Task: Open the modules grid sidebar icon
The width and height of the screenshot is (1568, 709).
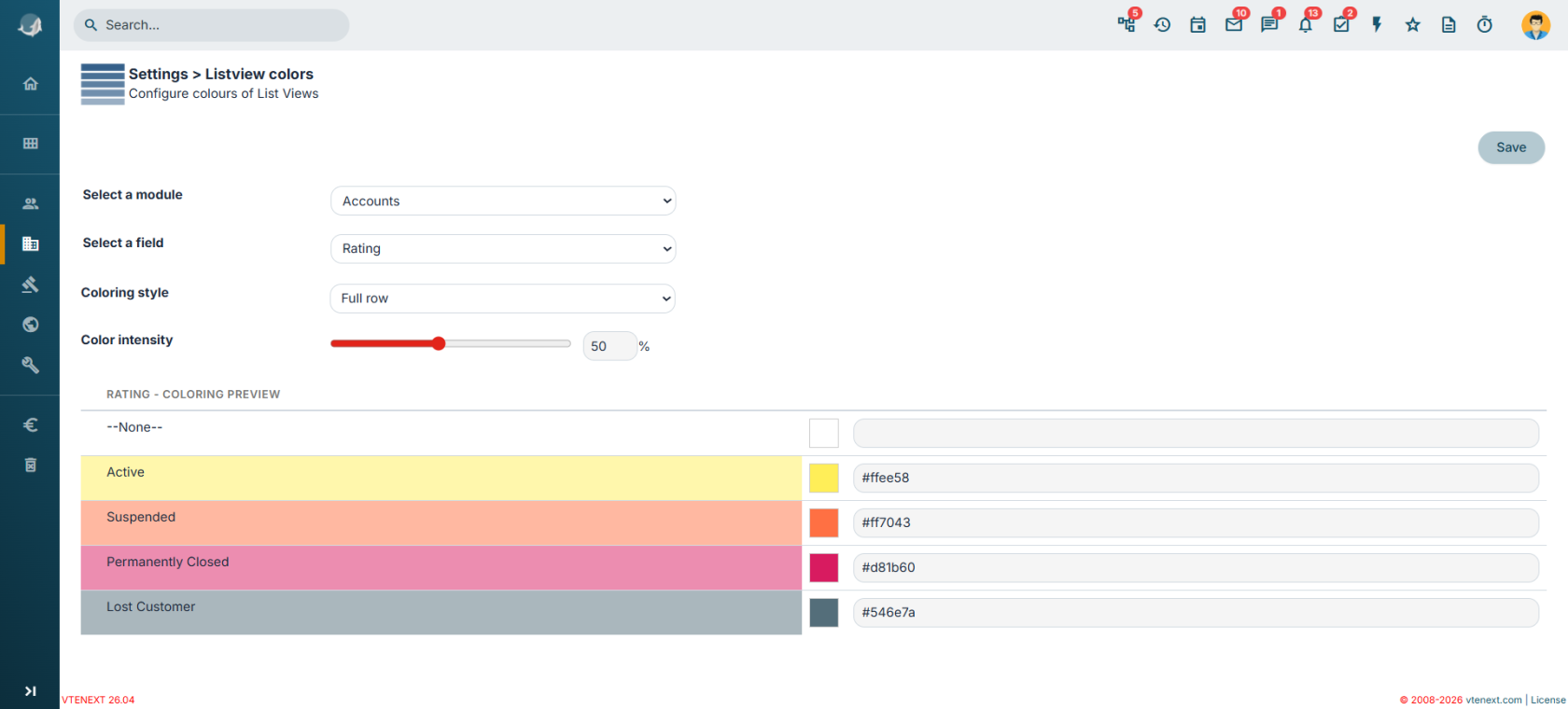Action: [x=31, y=144]
